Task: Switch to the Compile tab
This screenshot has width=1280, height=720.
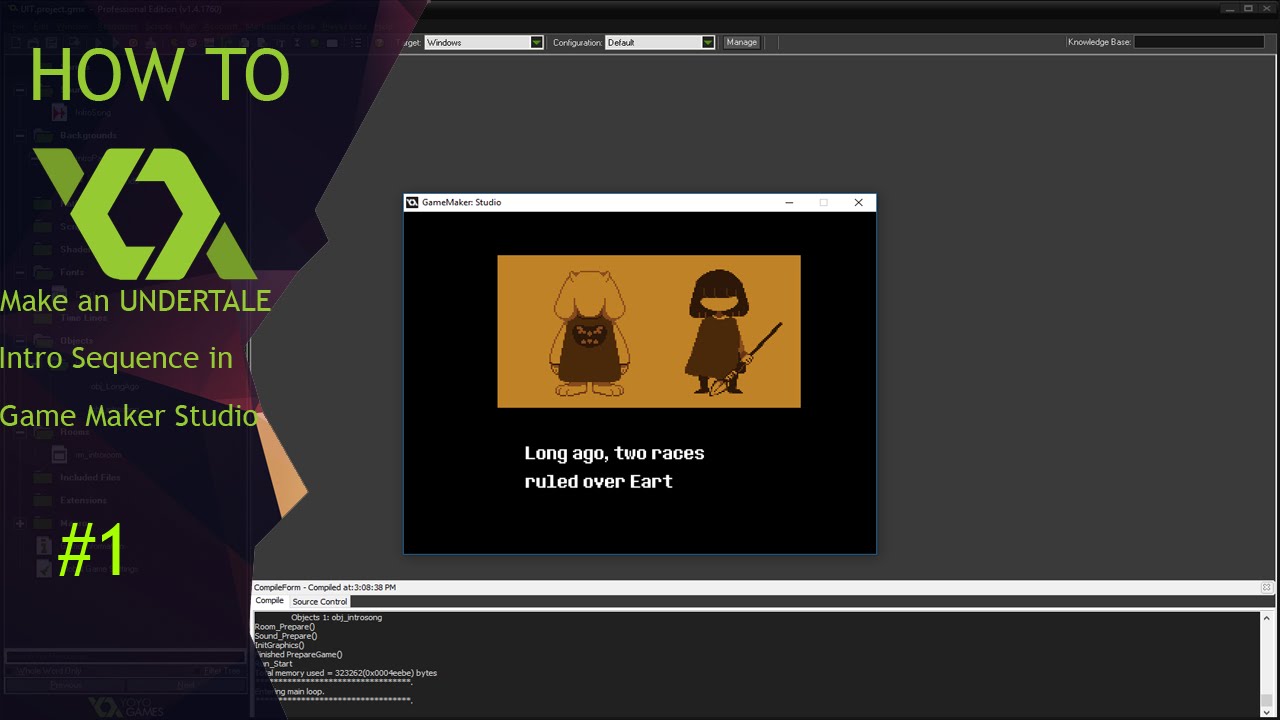Action: 270,601
